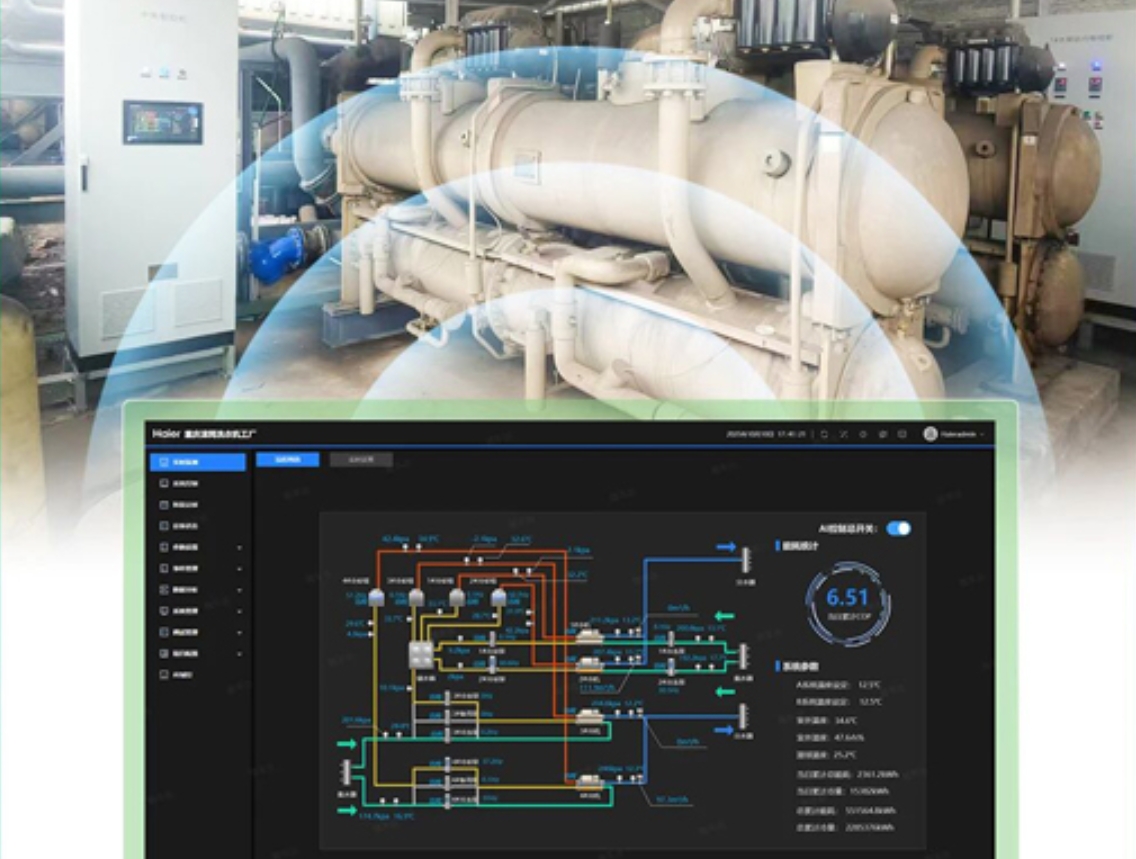The height and width of the screenshot is (859, 1136).
Task: Click the leftmost chiller tank icon in diagram
Action: click(376, 597)
